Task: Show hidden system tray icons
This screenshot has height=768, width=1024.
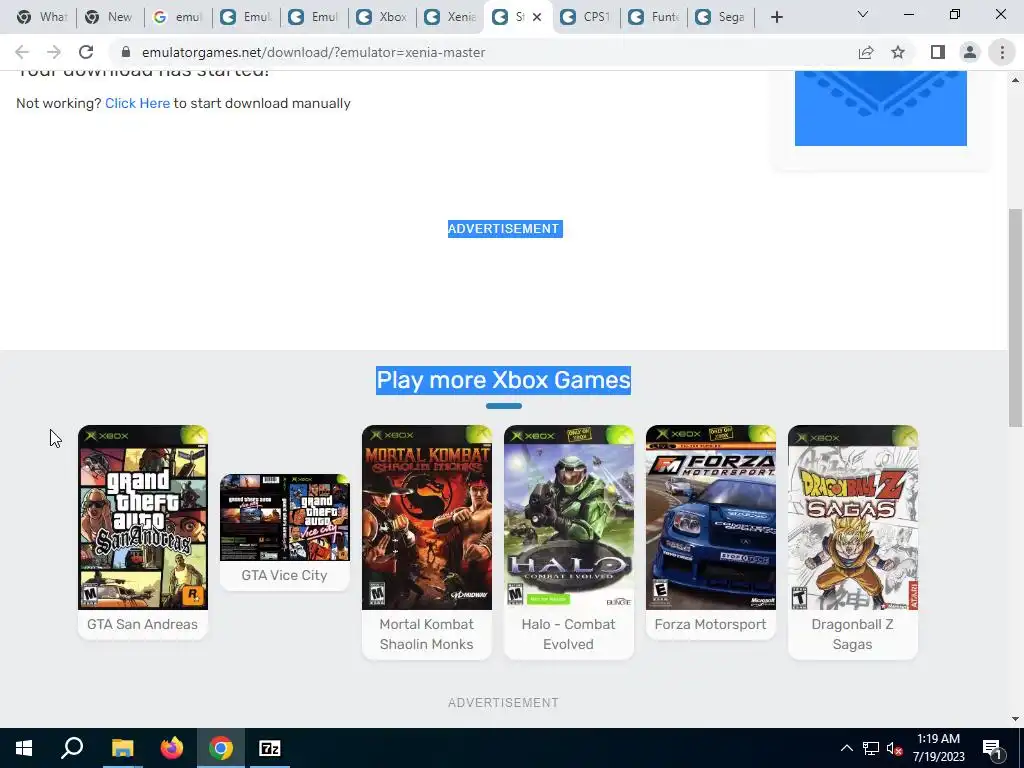Action: [846, 748]
